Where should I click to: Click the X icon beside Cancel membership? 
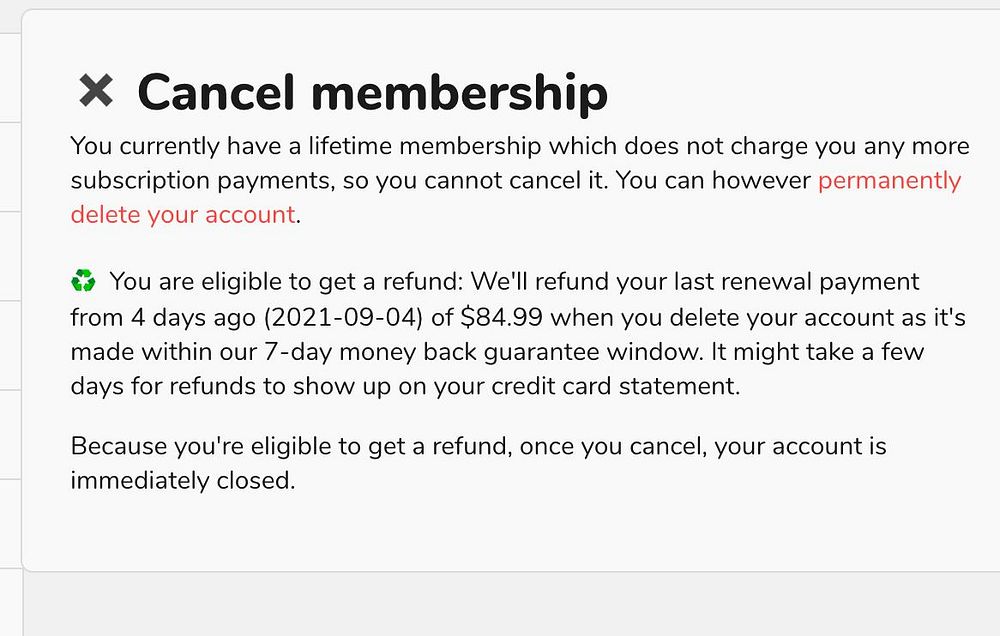pyautogui.click(x=96, y=92)
